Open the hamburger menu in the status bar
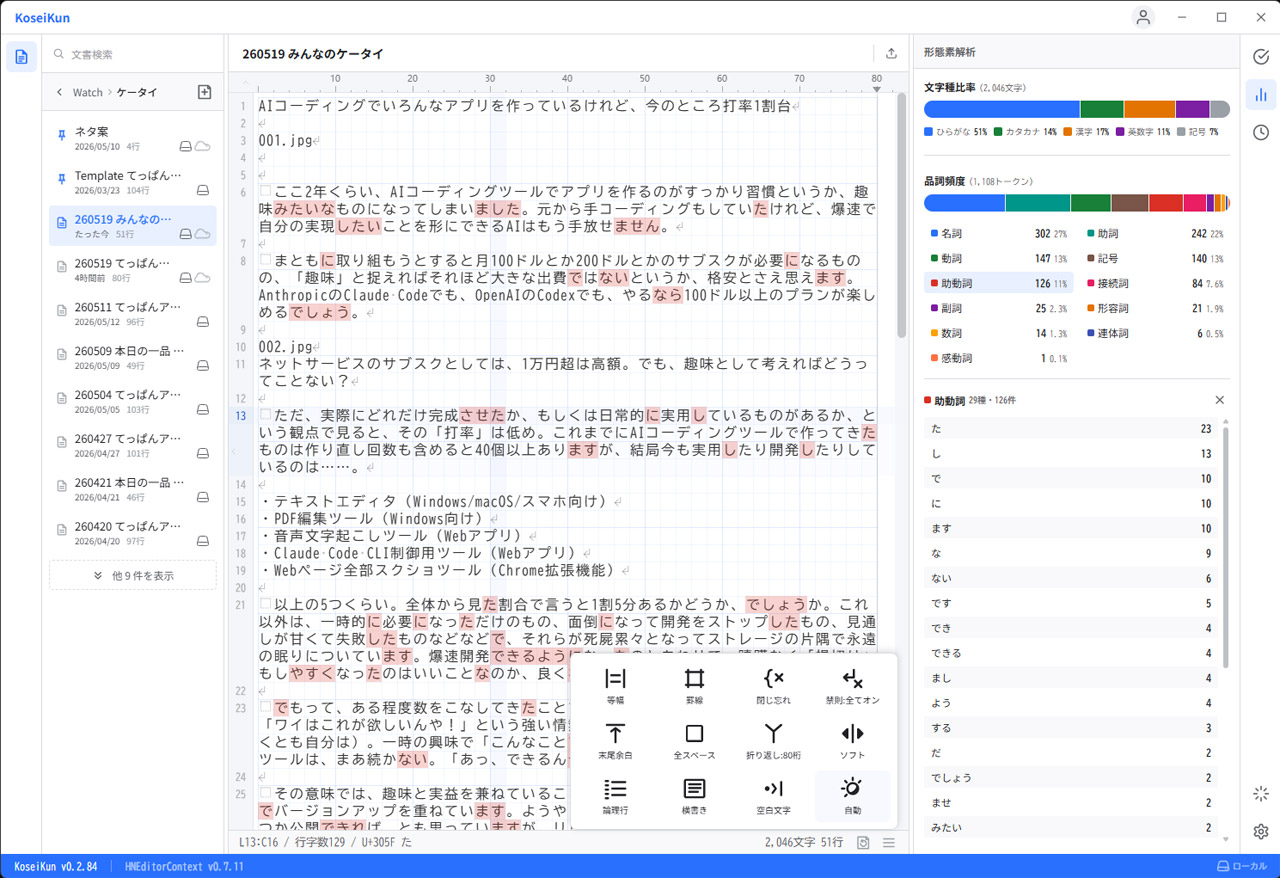Viewport: 1280px width, 878px height. [889, 843]
